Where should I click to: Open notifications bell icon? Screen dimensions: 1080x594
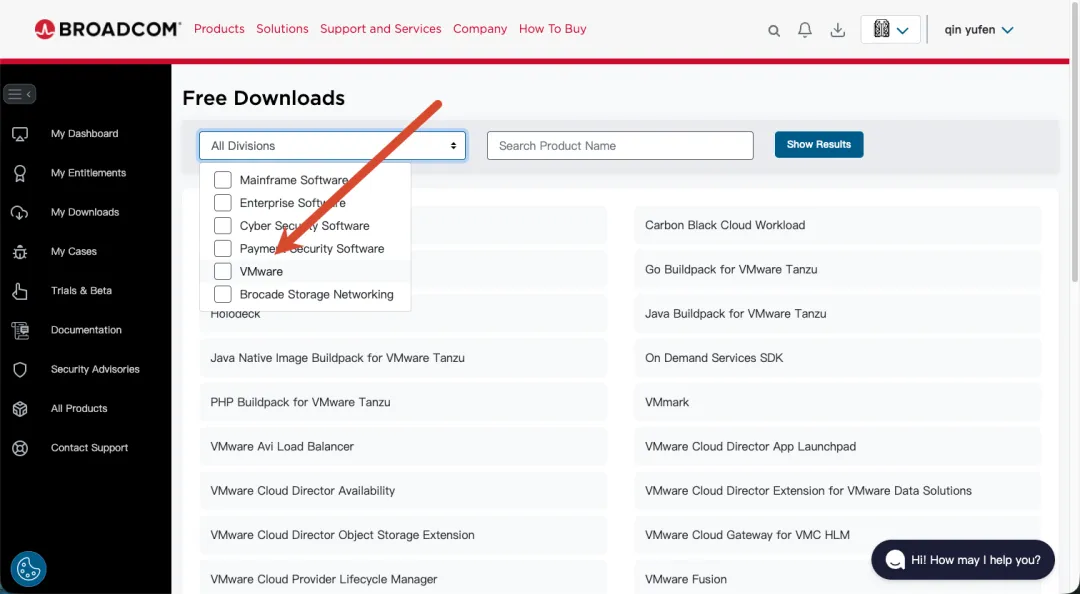tap(804, 30)
